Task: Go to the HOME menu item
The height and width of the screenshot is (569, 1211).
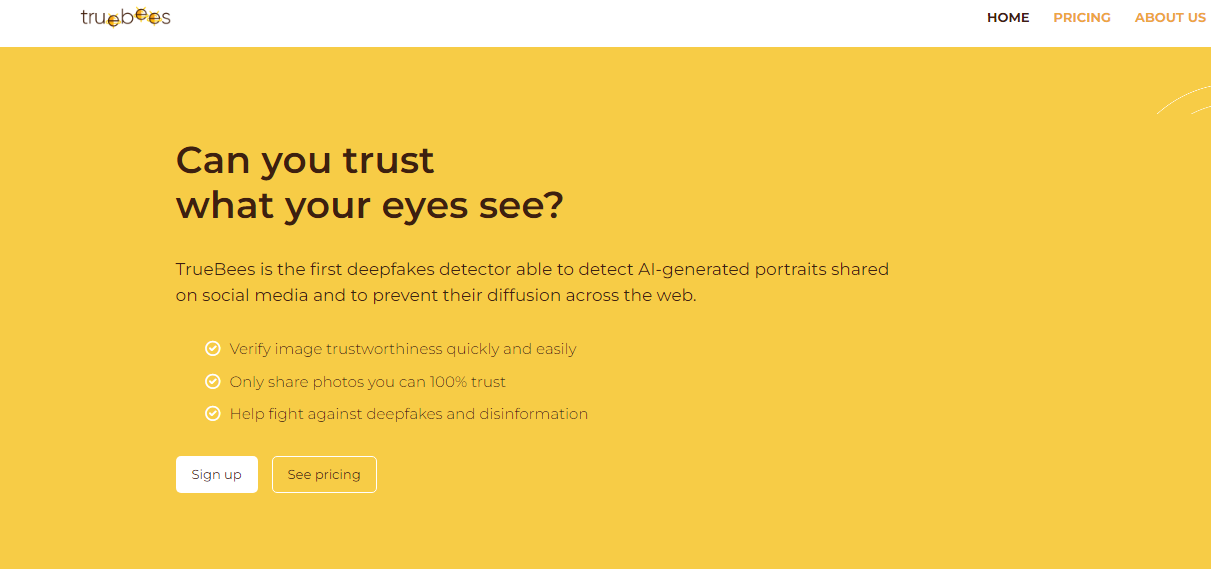Action: [1008, 18]
